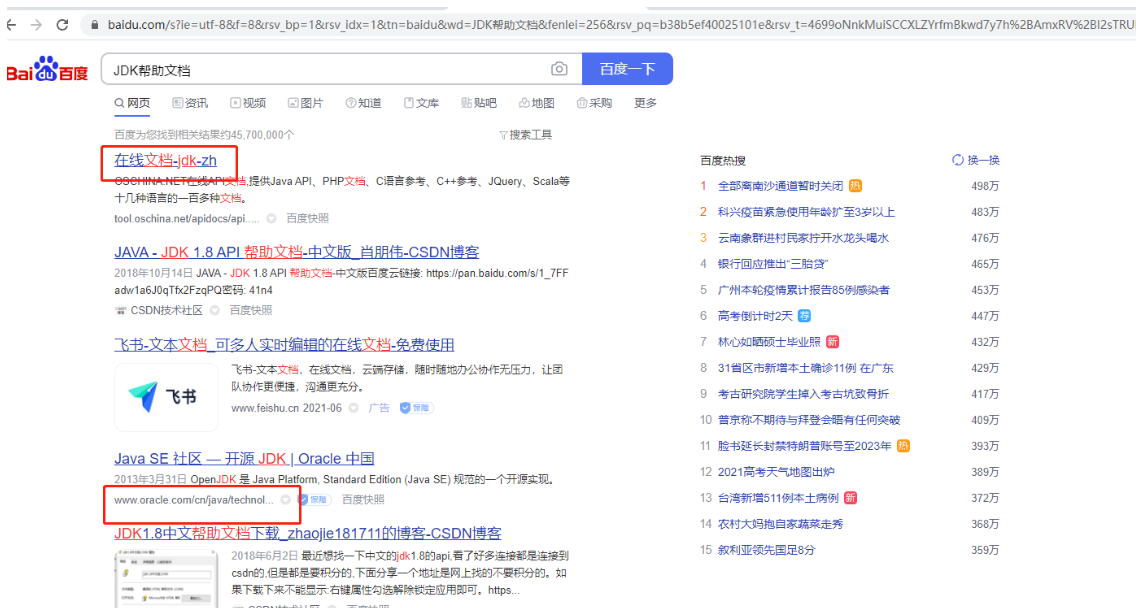Switch to the 图片 tab
The width and height of the screenshot is (1136, 608).
click(305, 104)
